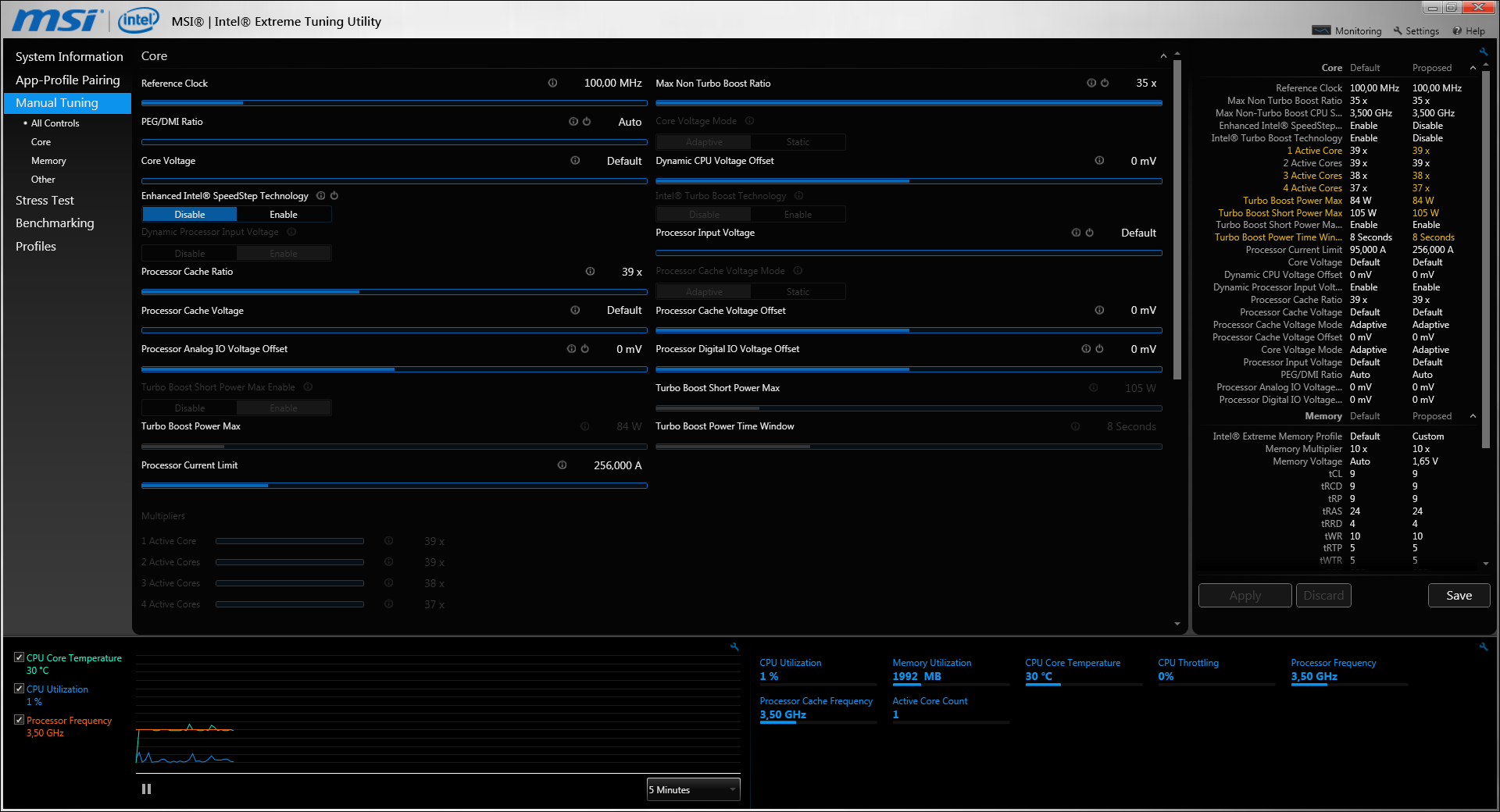Pause the monitoring graph

coord(146,789)
